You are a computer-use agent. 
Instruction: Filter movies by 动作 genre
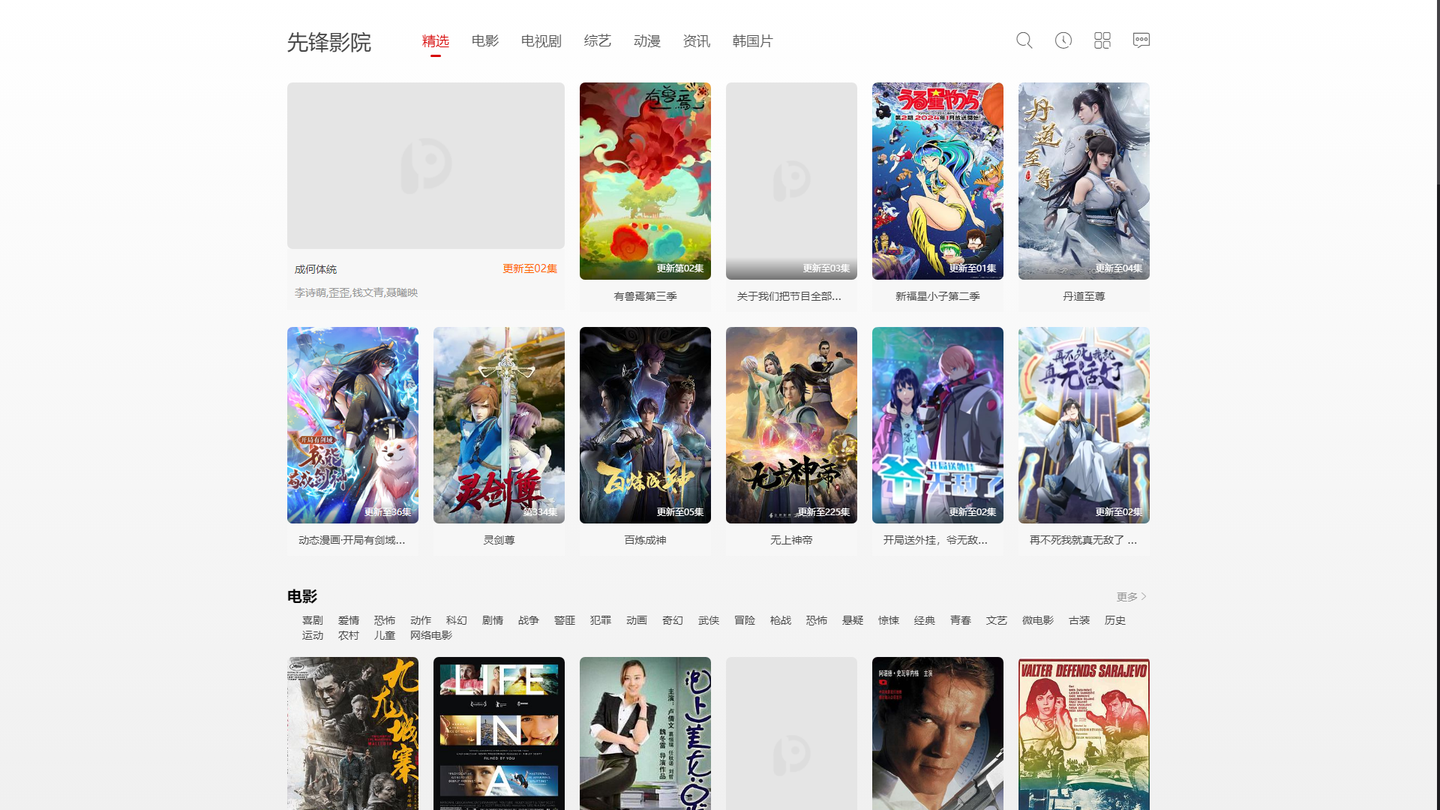tap(421, 620)
